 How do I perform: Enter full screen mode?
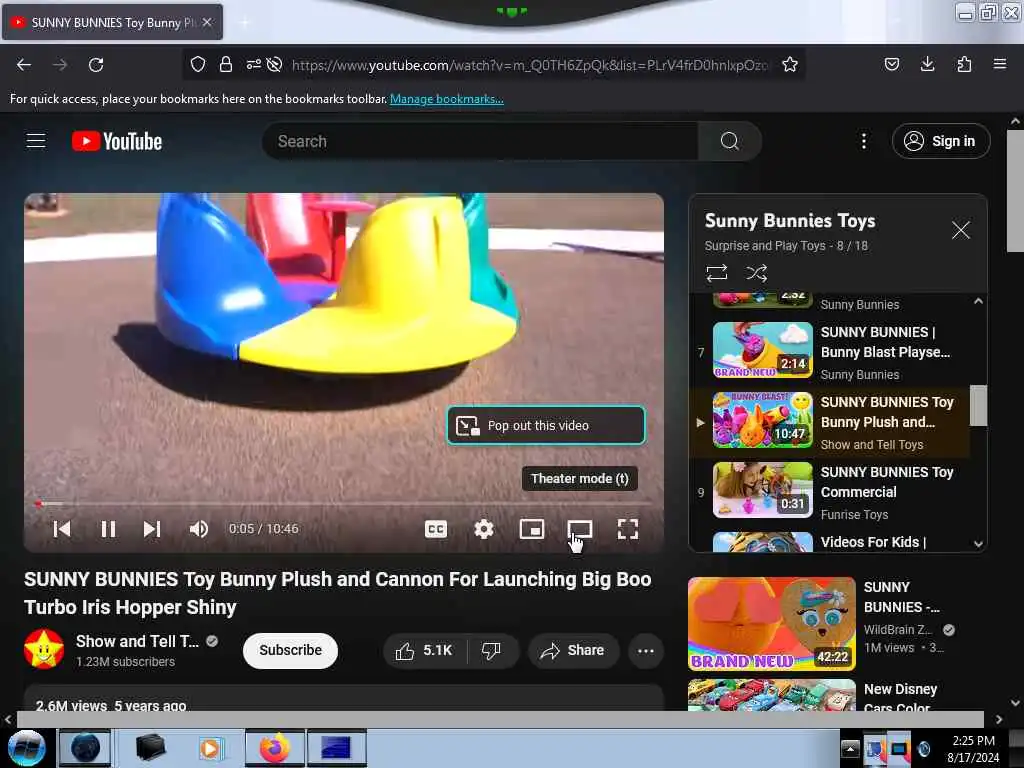tap(628, 529)
